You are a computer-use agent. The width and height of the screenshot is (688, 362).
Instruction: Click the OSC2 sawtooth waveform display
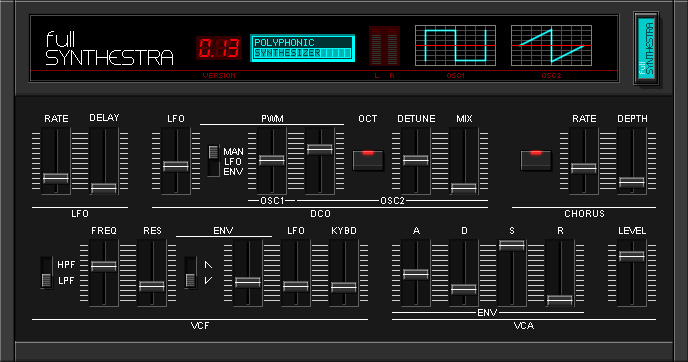(552, 46)
